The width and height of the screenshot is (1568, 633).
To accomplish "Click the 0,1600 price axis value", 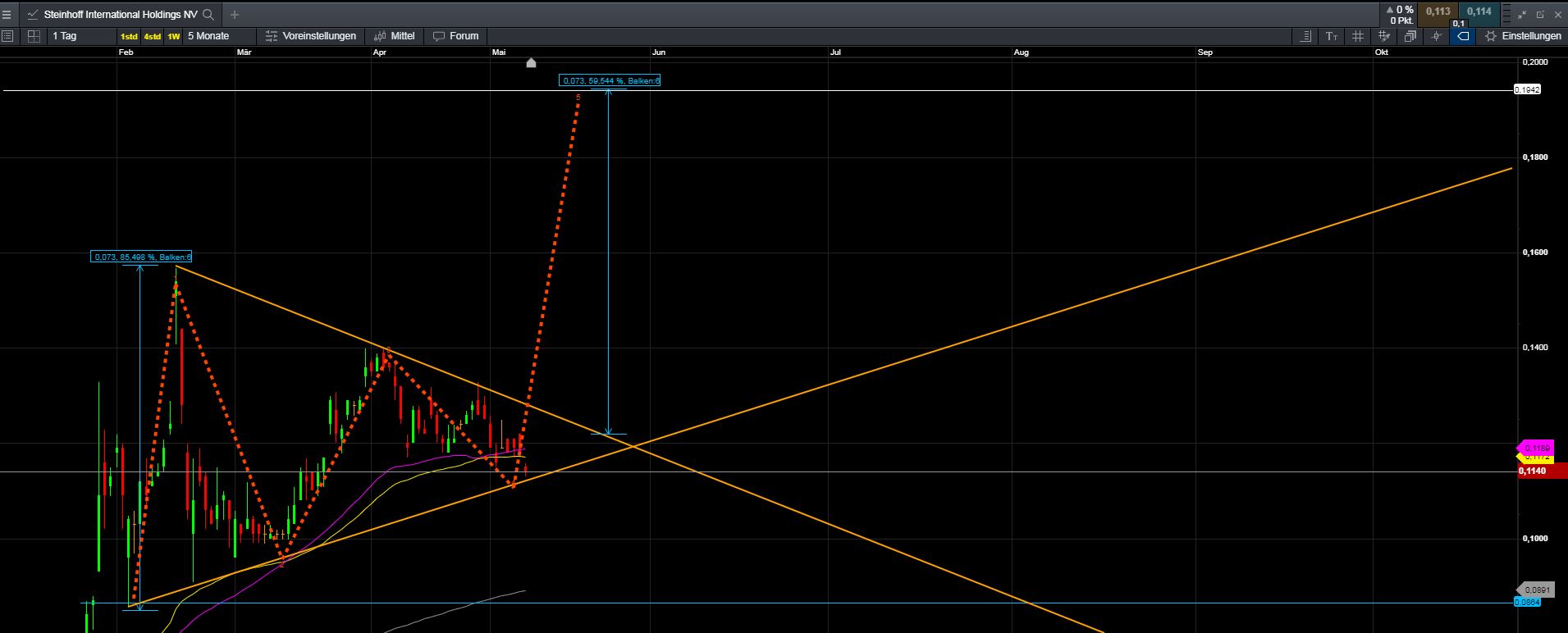I will point(1534,253).
